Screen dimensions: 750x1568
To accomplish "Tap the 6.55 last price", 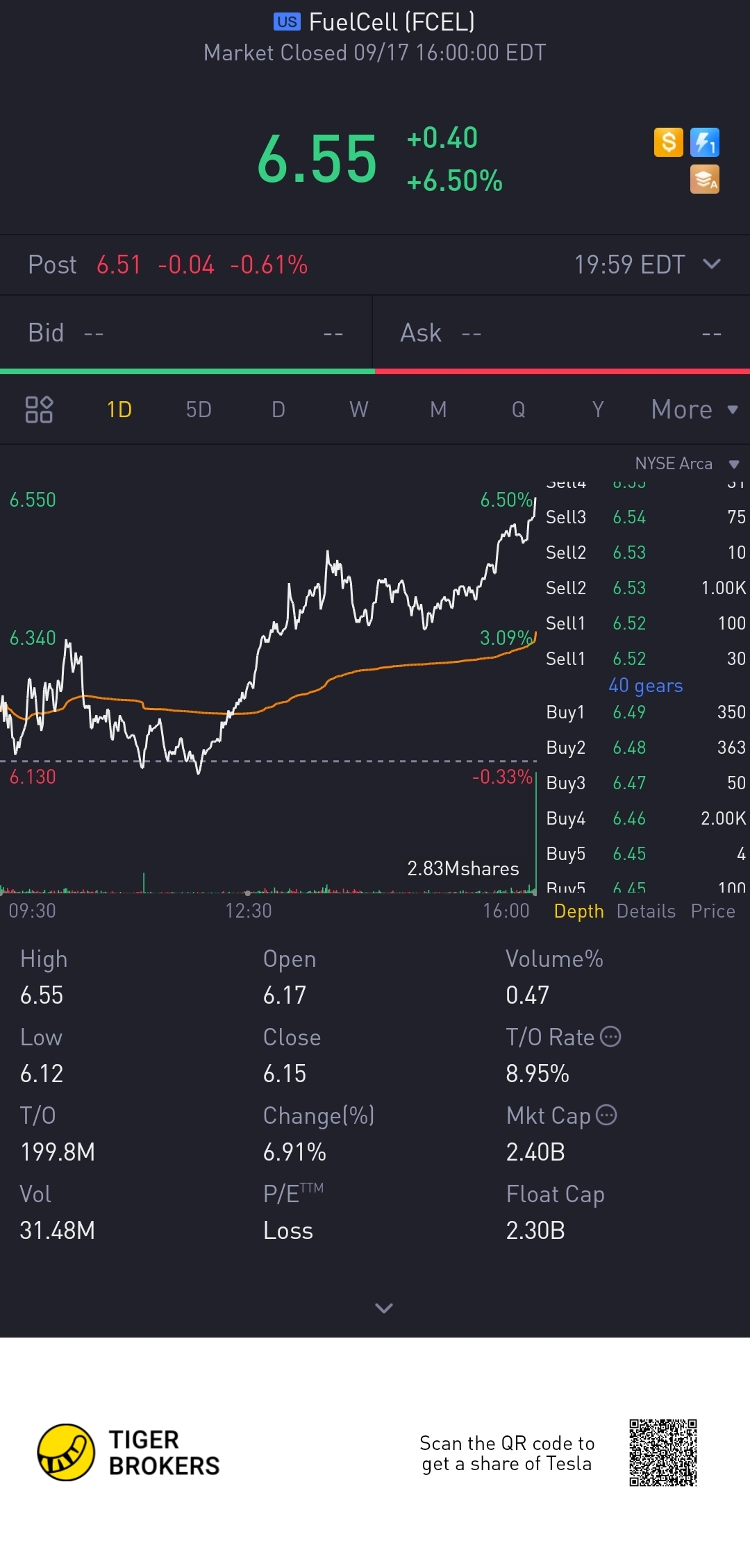I will tap(317, 160).
